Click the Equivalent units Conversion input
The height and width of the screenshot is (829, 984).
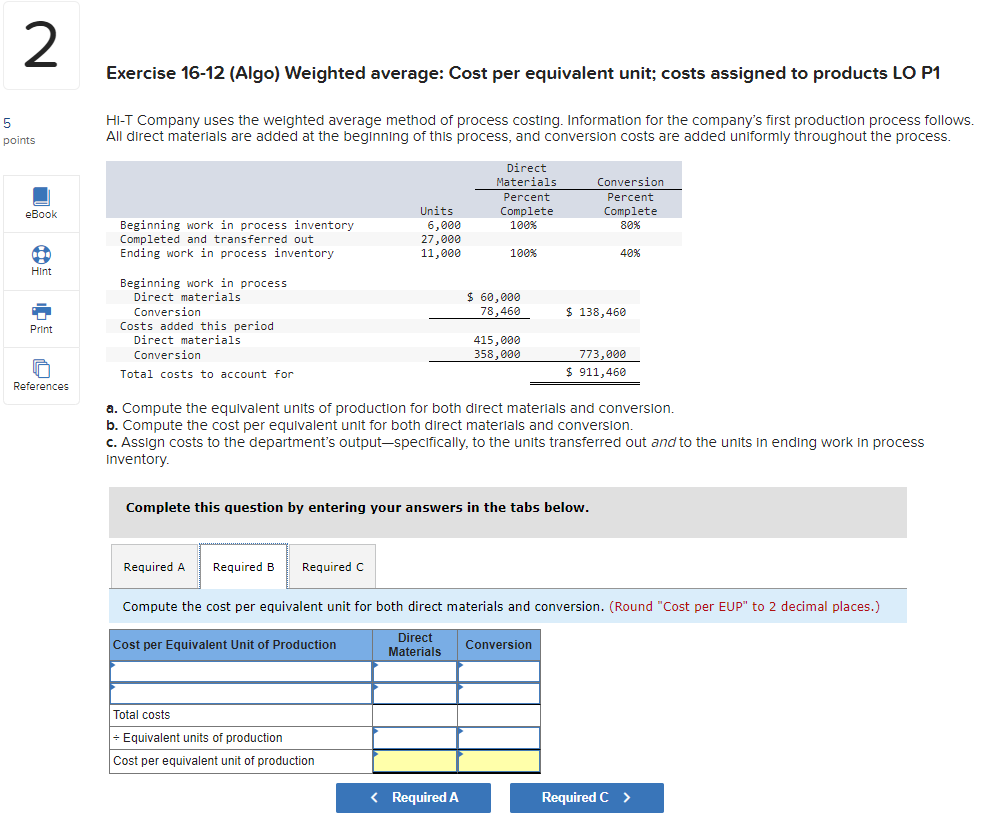click(498, 738)
